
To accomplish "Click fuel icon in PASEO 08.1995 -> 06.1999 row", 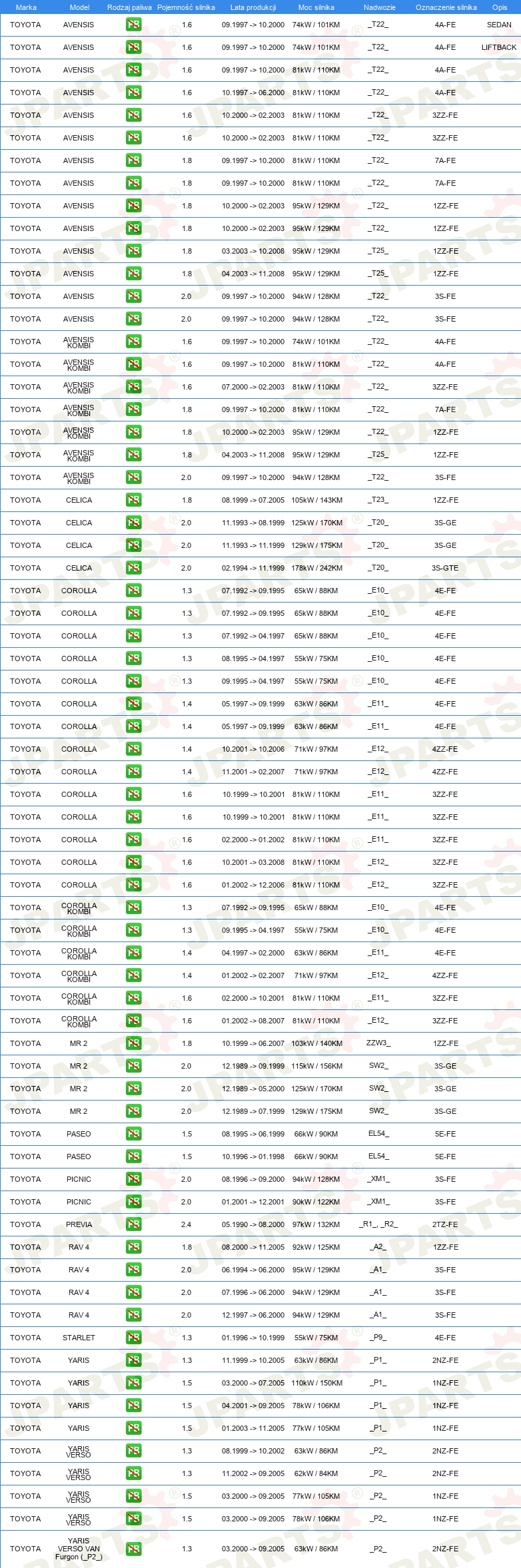I will pos(133,1134).
